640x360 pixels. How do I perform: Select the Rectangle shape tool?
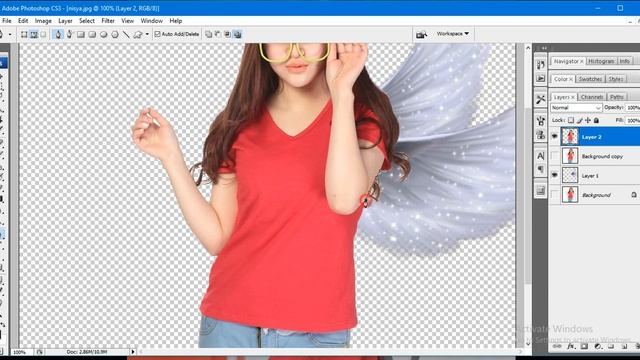point(81,35)
